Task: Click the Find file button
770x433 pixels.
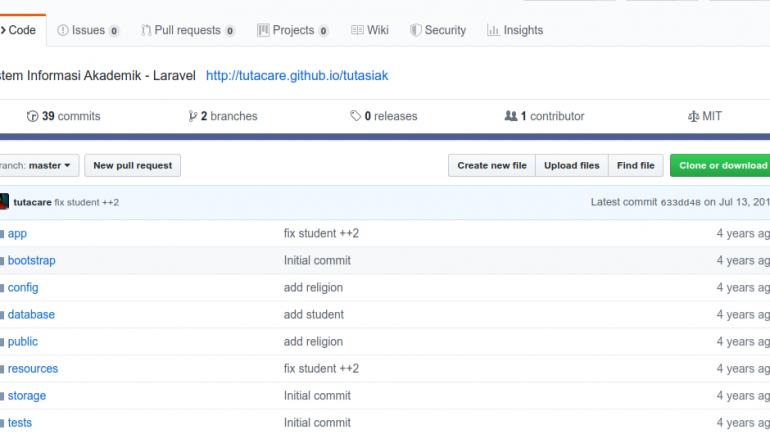Action: pos(635,165)
